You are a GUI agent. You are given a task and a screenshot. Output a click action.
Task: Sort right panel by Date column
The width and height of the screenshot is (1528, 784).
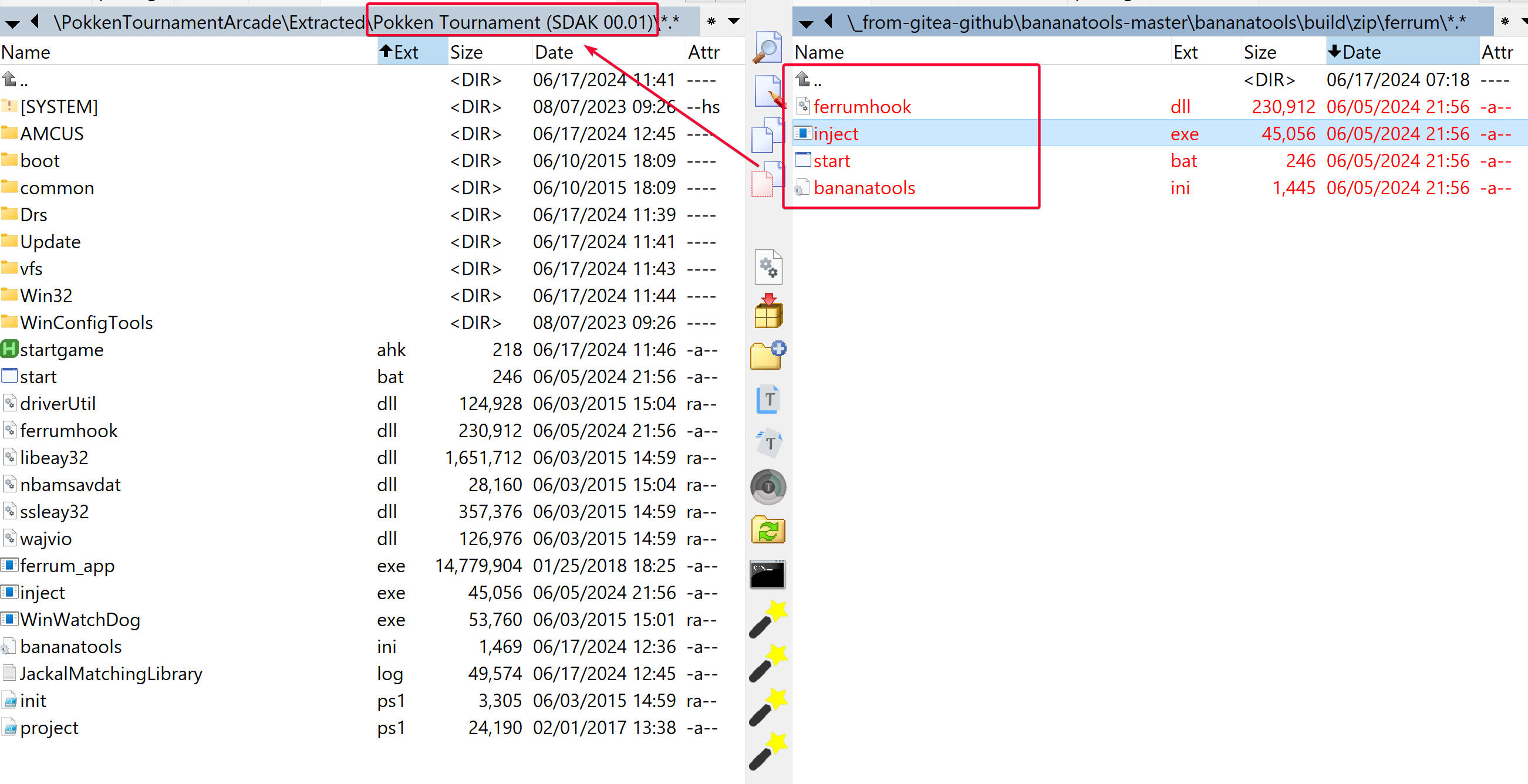pos(1402,52)
